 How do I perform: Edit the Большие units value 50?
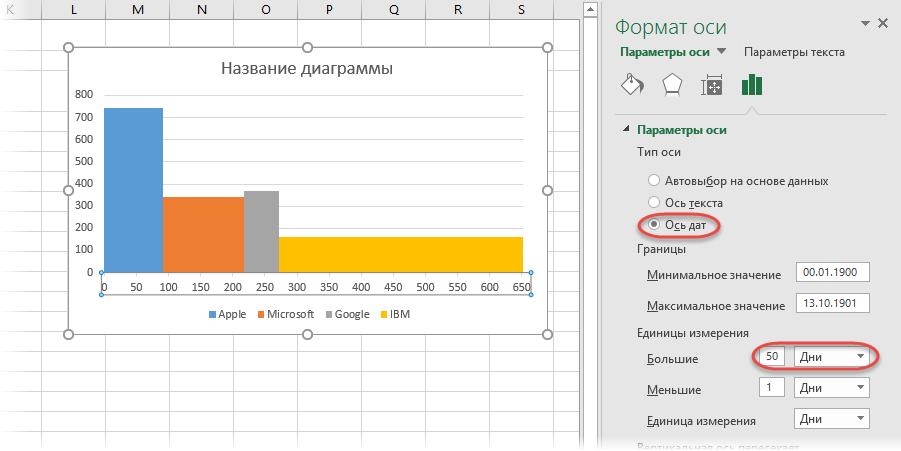(x=772, y=356)
